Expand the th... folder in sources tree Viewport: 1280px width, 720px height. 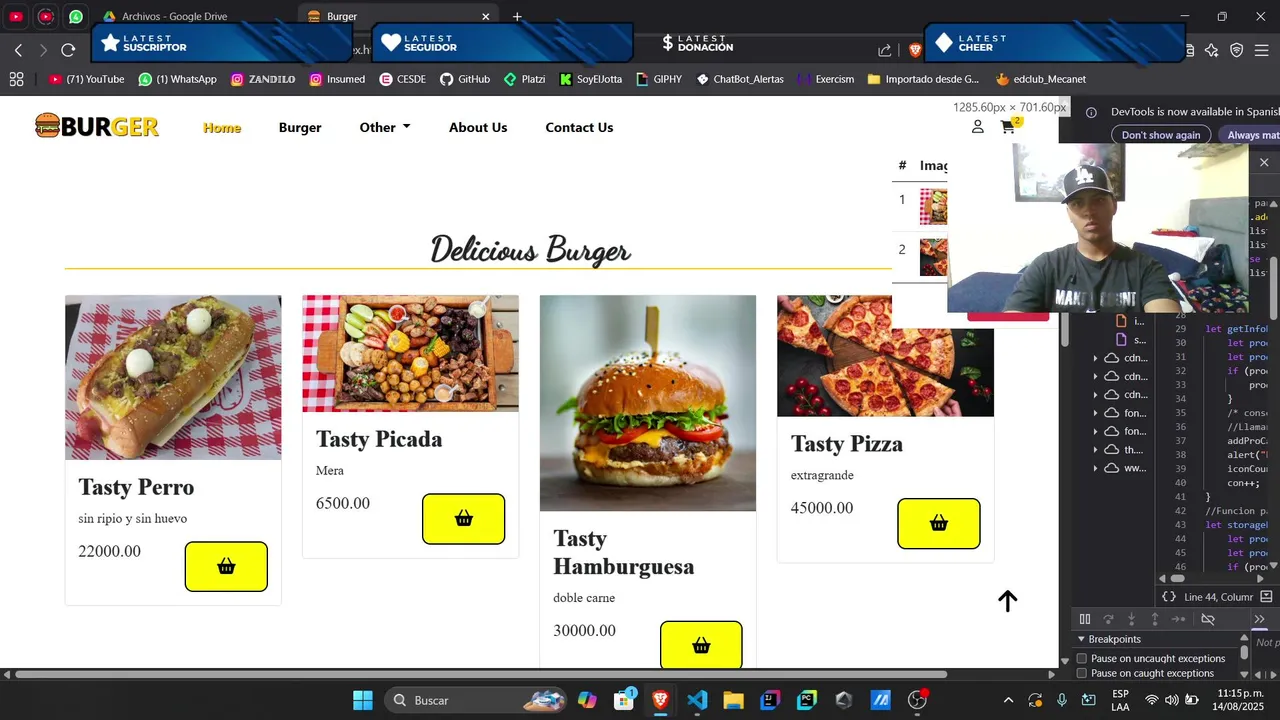[x=1095, y=450]
